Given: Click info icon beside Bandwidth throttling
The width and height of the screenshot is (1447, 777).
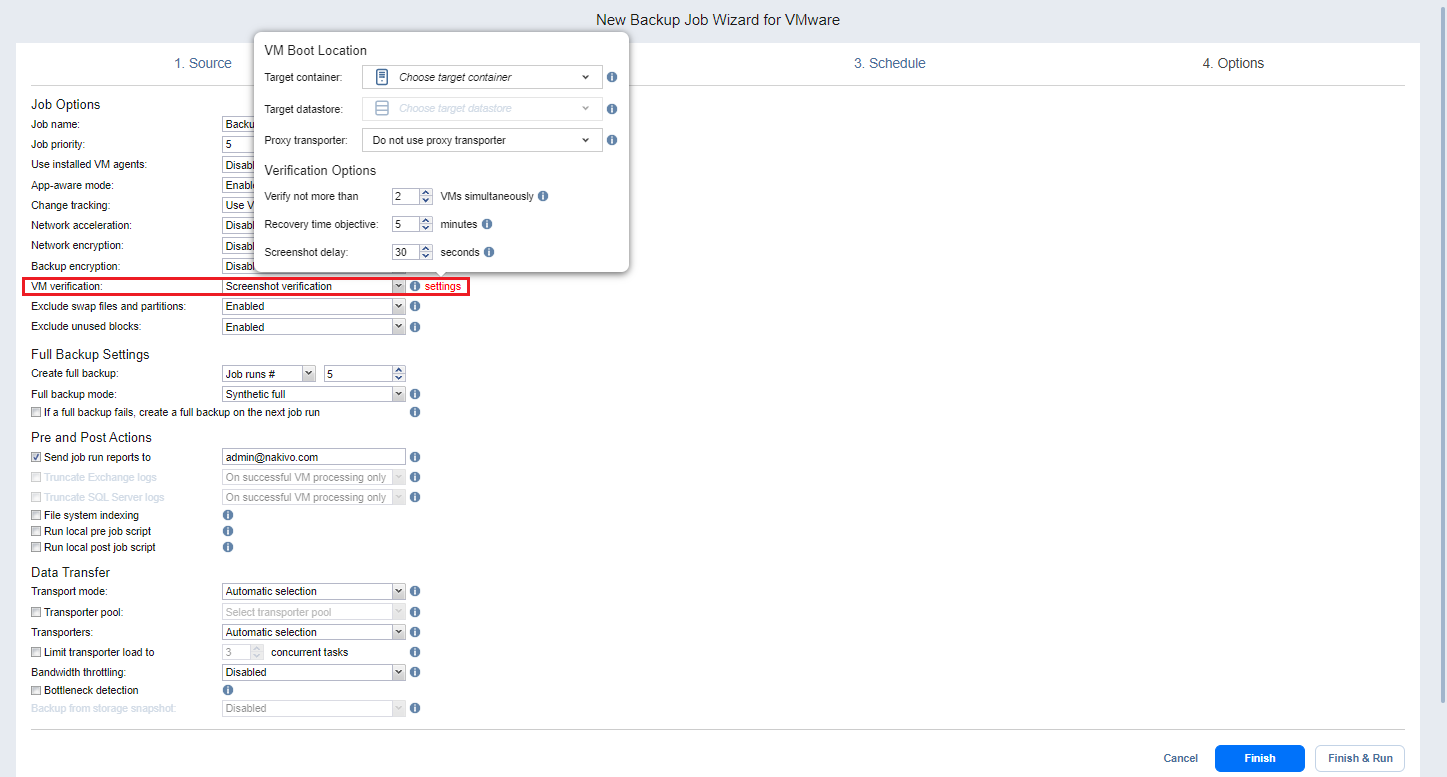Looking at the screenshot, I should click(x=415, y=672).
